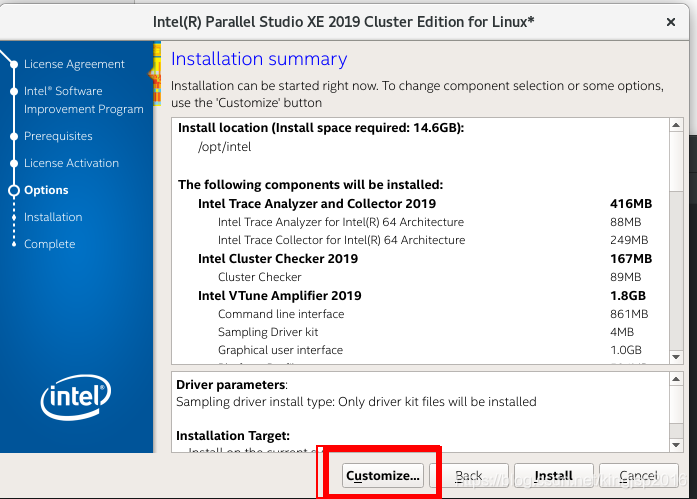Select the Prerequisites step

click(58, 136)
